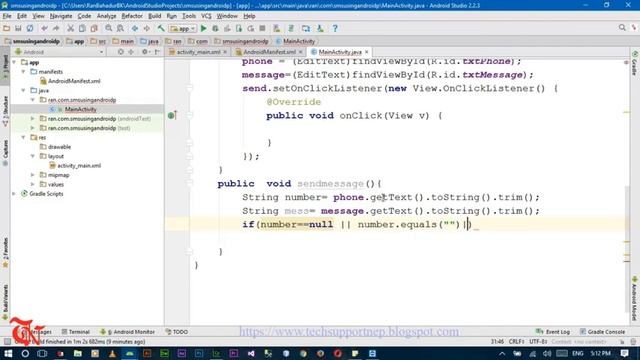Click the Windows clock showing 5:12 PM
This screenshot has width=640, height=360.
tap(600, 353)
